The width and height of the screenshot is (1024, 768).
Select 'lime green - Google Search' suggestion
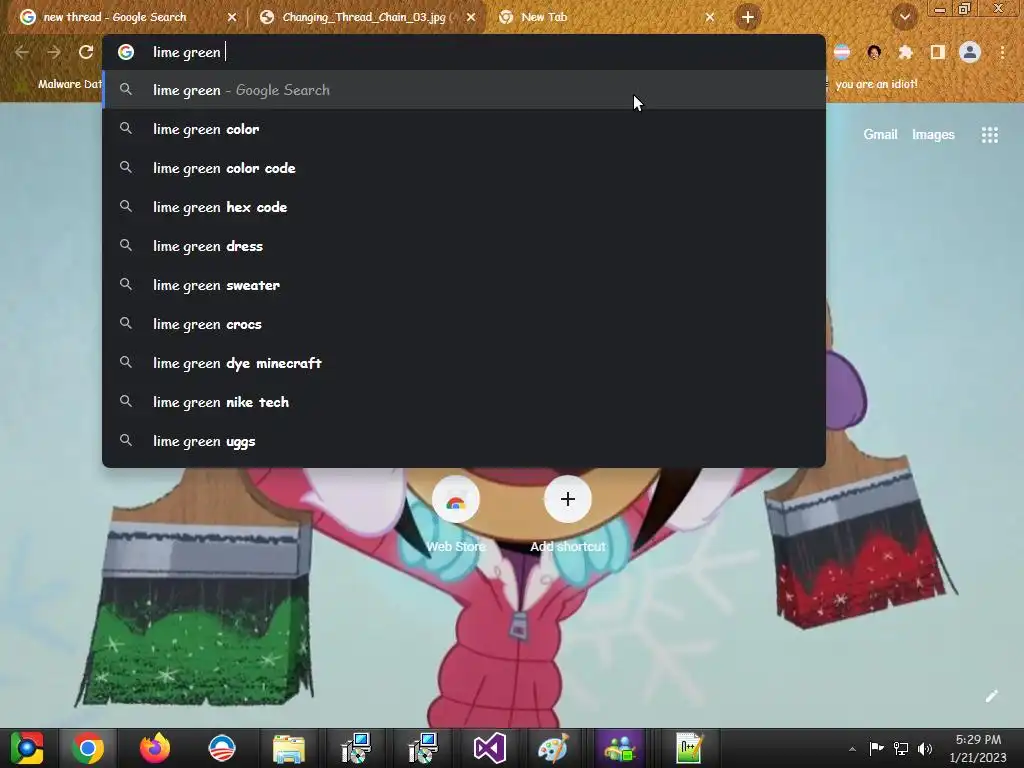(x=464, y=90)
